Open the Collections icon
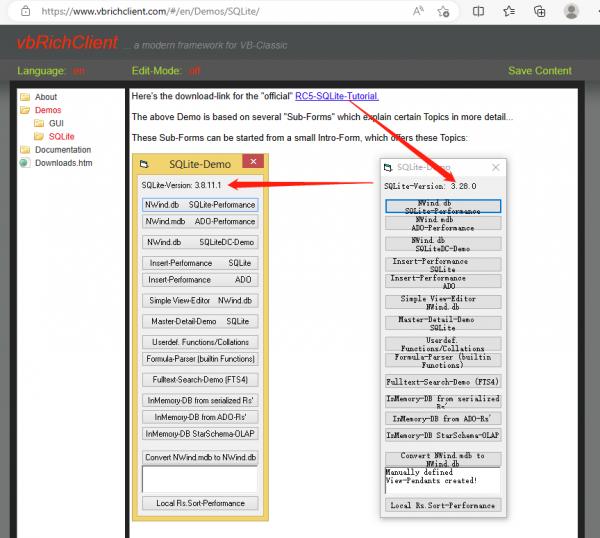Image resolution: width=600 pixels, height=538 pixels. pos(540,11)
